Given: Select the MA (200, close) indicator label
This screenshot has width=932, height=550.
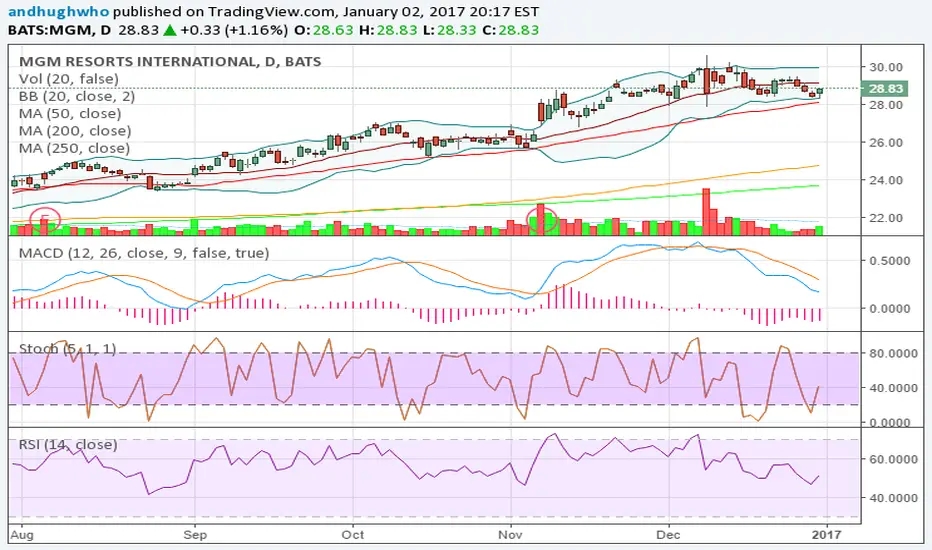Looking at the screenshot, I should pos(75,131).
